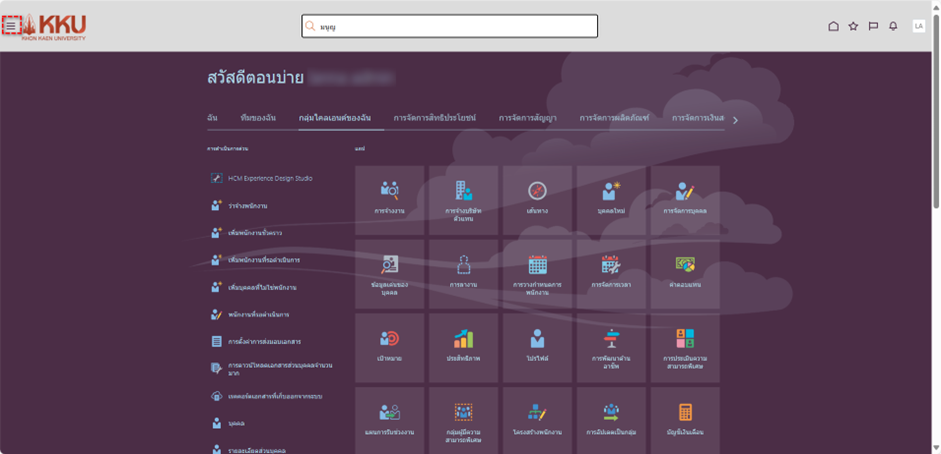Switch to the ทีมของฉัน tab
This screenshot has width=941, height=454.
click(x=258, y=118)
